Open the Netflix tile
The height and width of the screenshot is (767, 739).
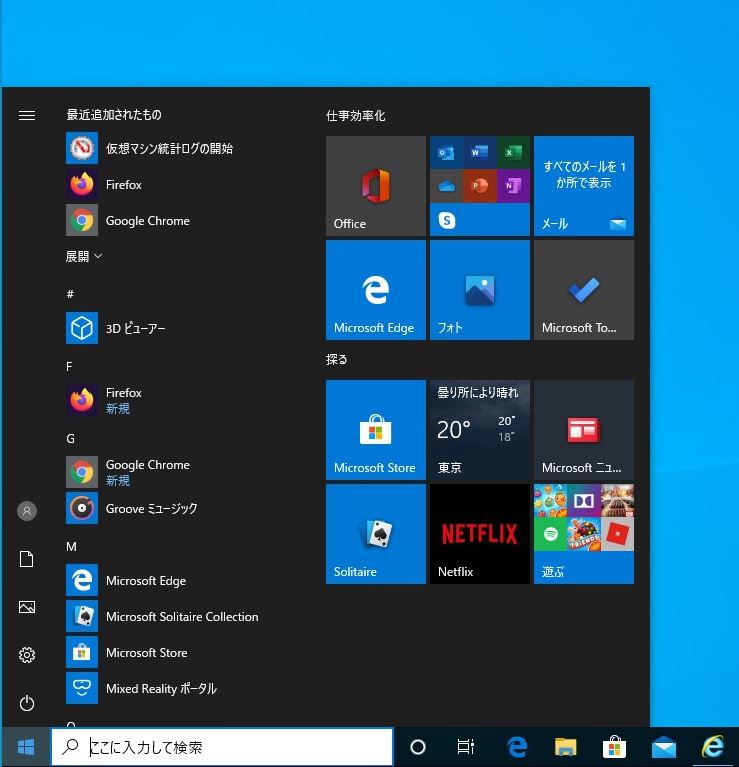click(x=480, y=534)
